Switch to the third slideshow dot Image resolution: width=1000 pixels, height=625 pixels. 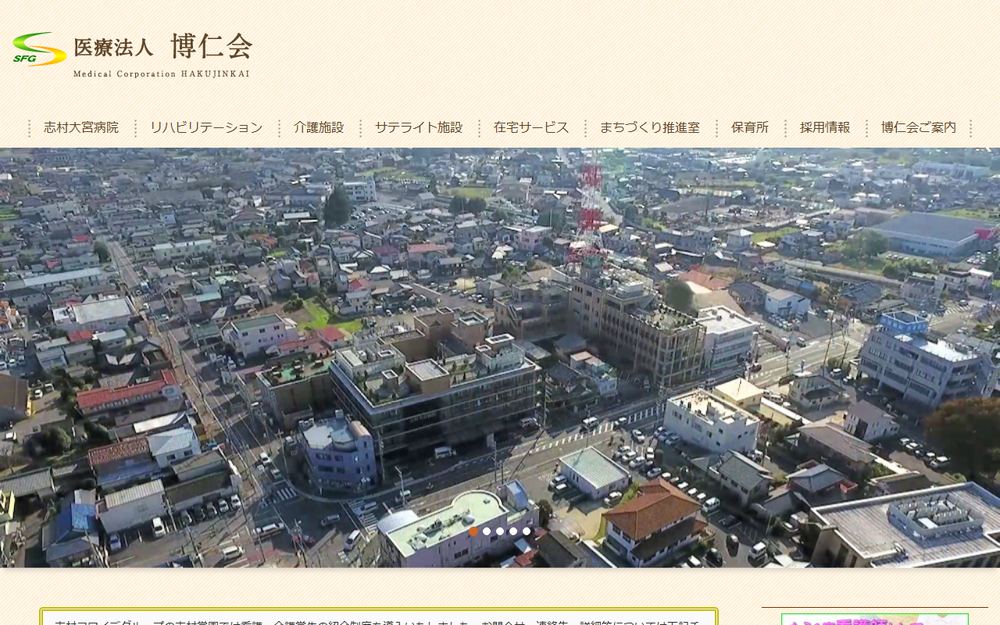tap(500, 531)
